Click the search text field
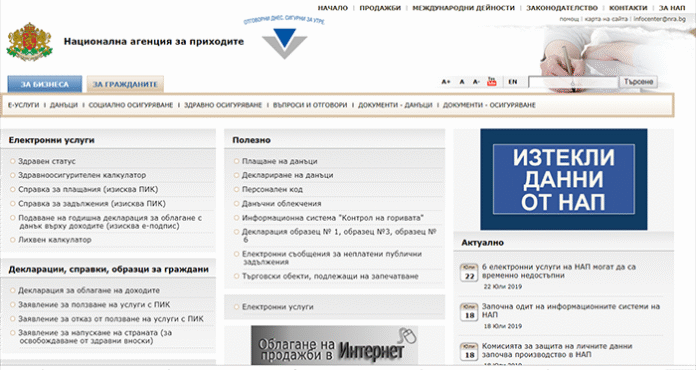The width and height of the screenshot is (696, 370). tap(573, 82)
